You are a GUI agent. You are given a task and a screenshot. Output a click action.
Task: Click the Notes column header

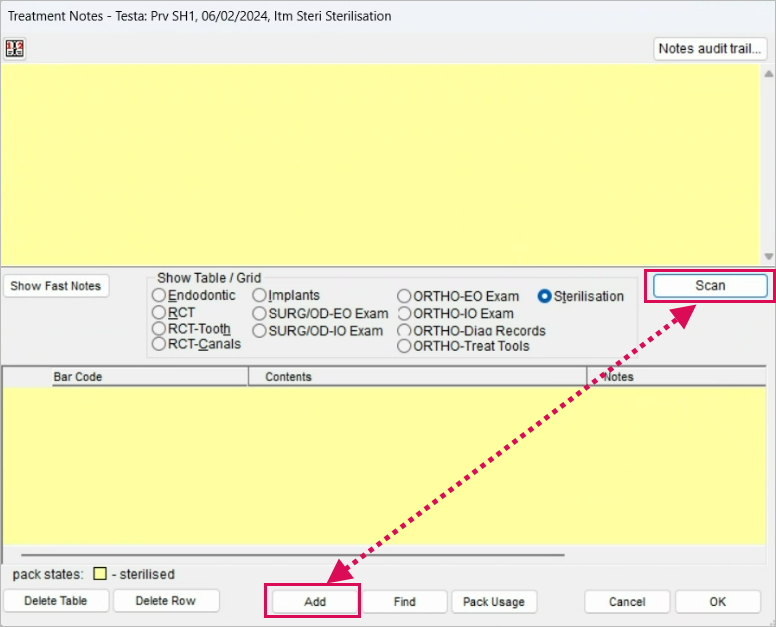(x=676, y=377)
